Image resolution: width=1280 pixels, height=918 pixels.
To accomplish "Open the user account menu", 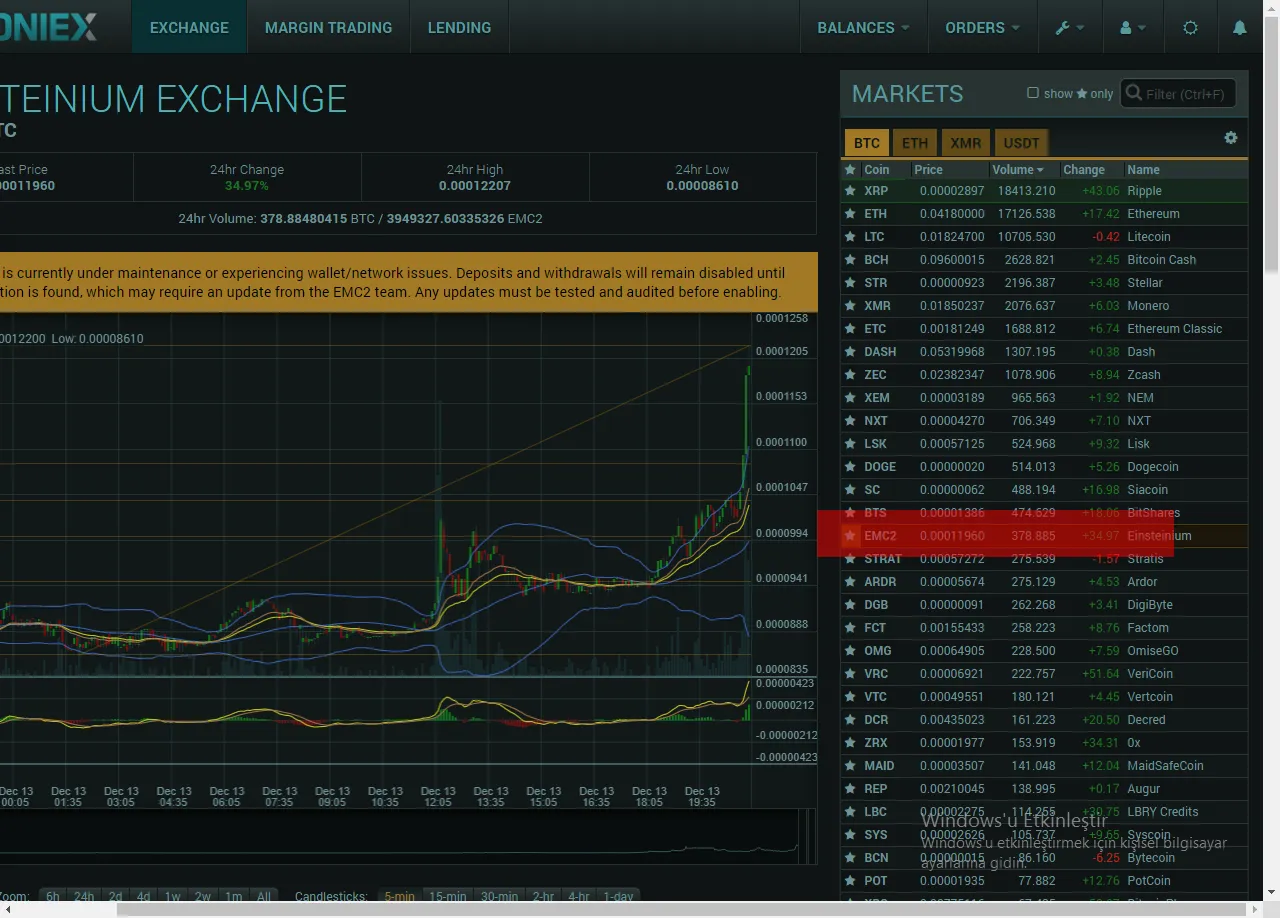I will 1133,27.
